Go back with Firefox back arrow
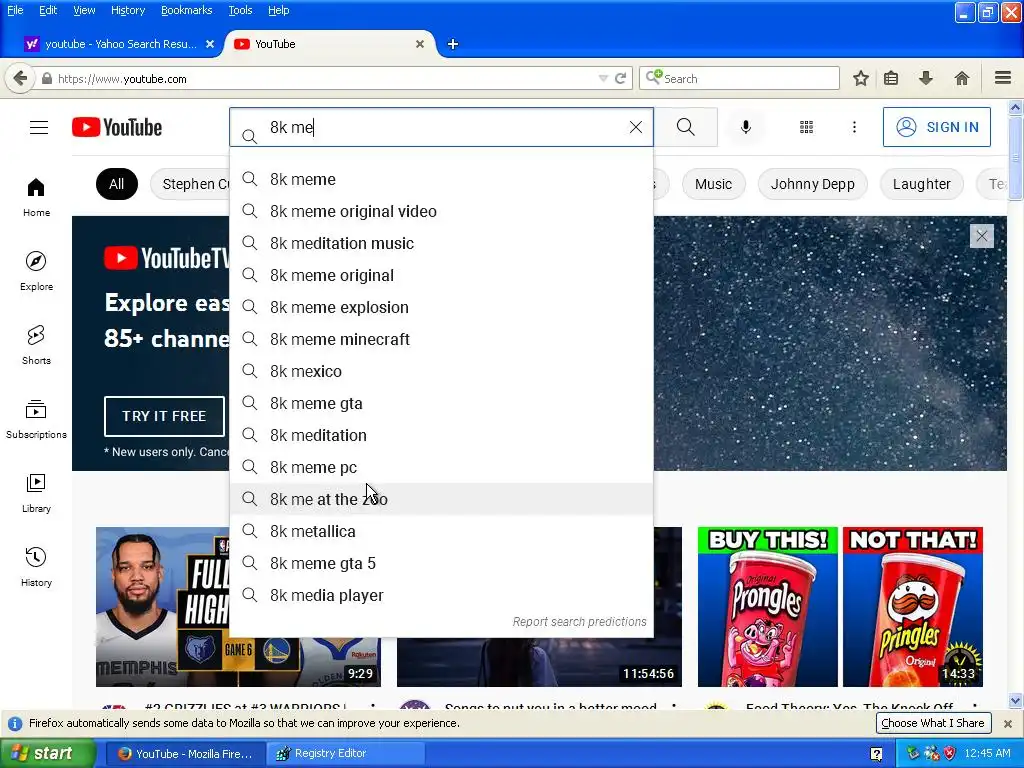 20,78
